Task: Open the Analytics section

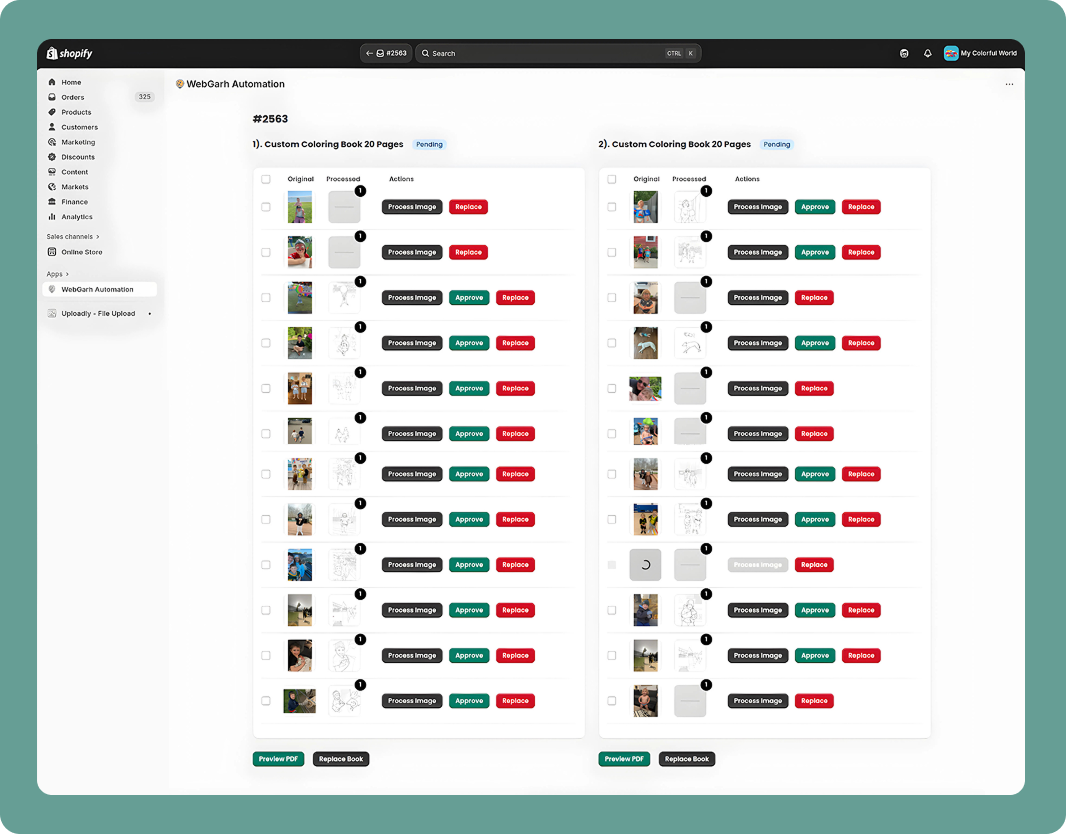Action: (x=76, y=217)
